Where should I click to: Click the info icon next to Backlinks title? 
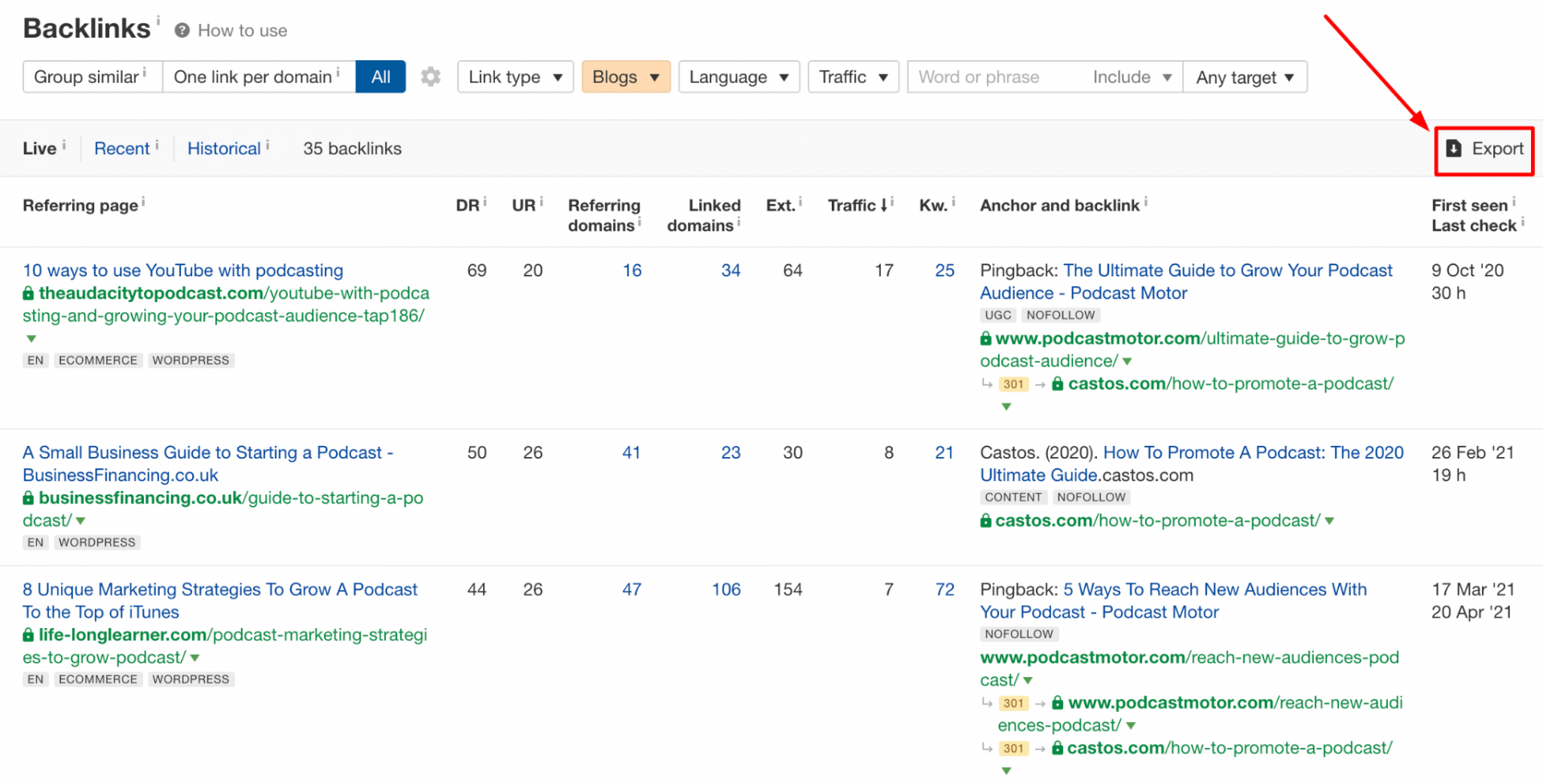(158, 20)
